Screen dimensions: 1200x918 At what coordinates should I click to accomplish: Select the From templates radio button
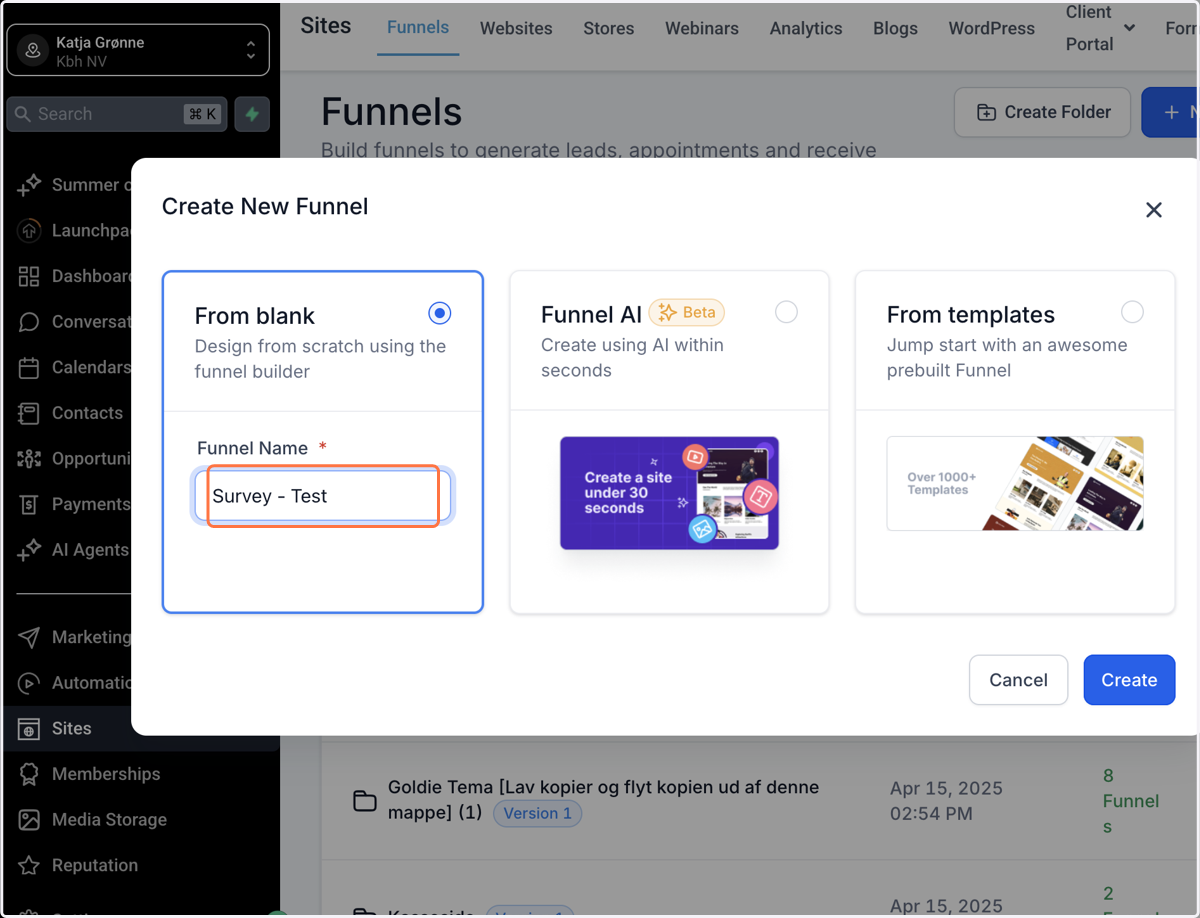[x=1132, y=312]
